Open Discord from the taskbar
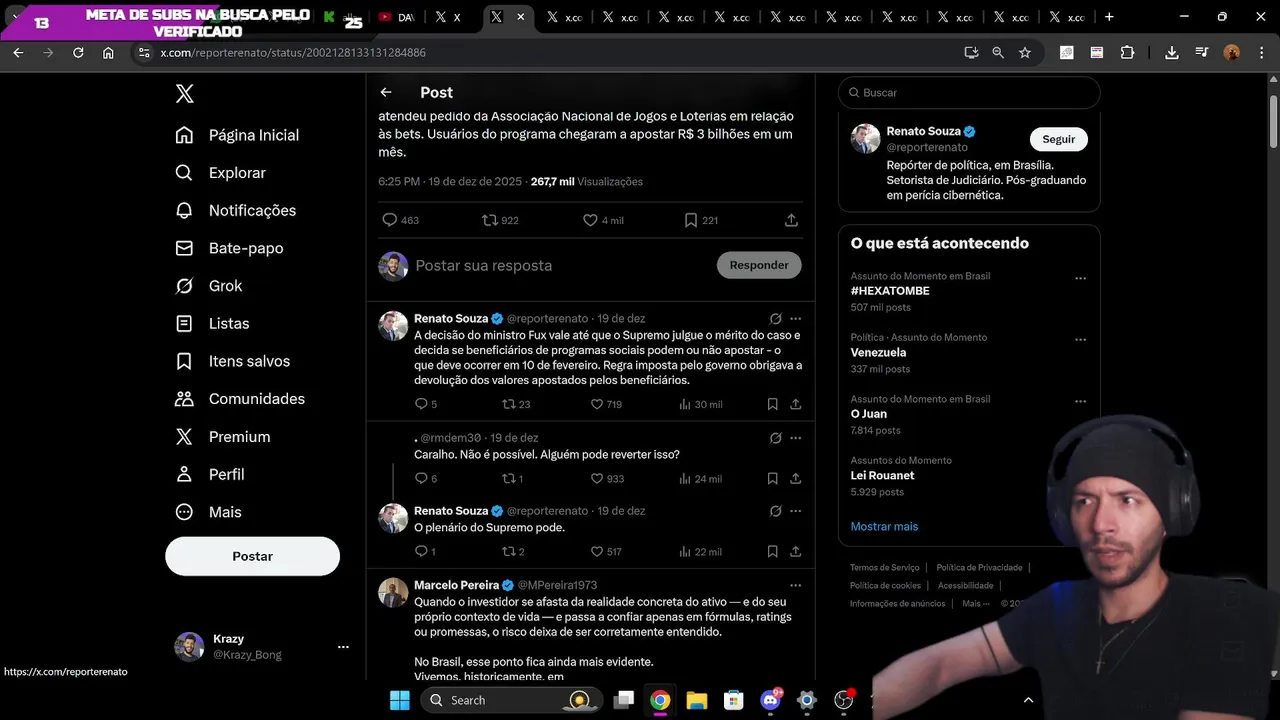This screenshot has width=1280, height=720. (770, 700)
